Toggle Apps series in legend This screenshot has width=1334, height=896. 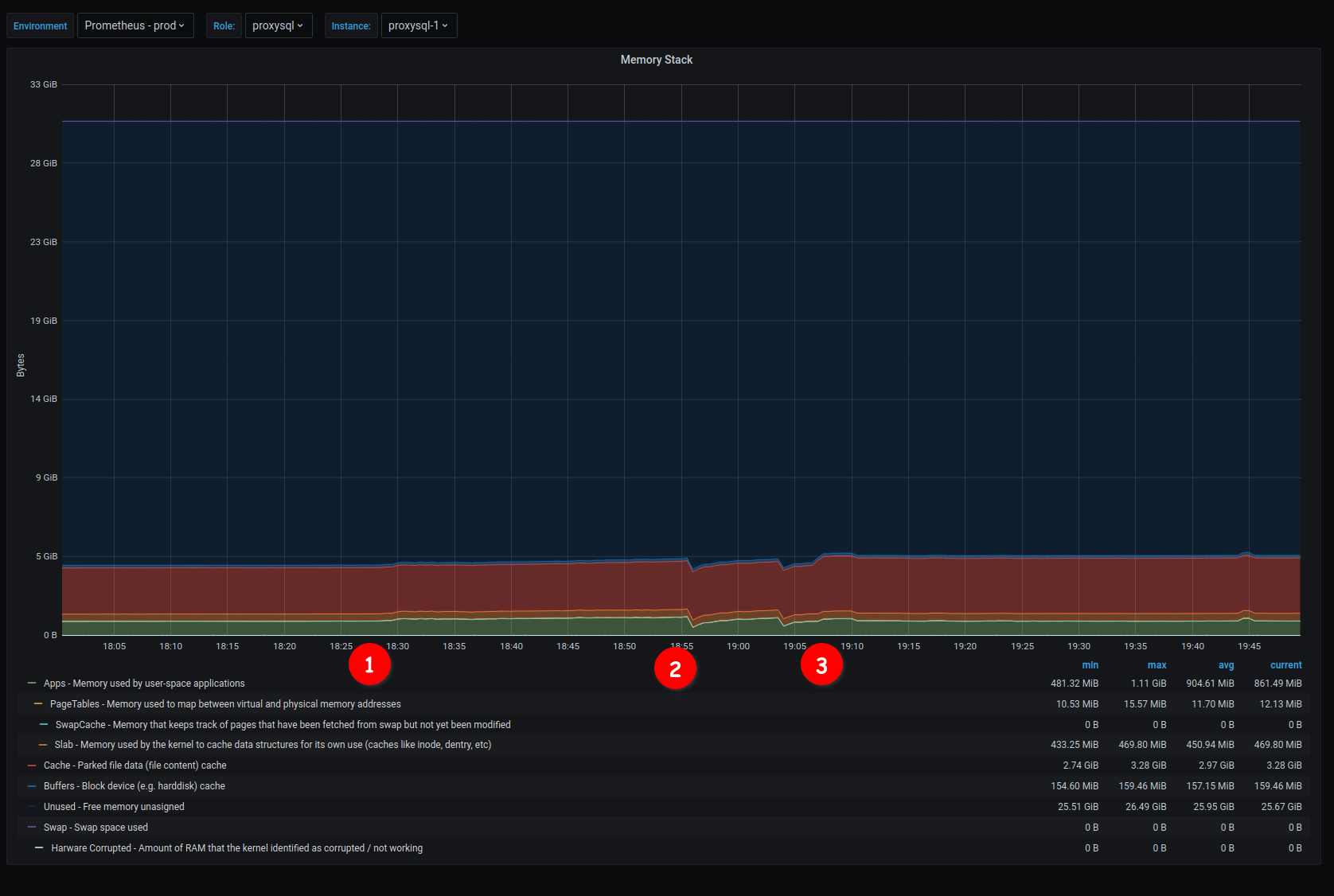144,684
